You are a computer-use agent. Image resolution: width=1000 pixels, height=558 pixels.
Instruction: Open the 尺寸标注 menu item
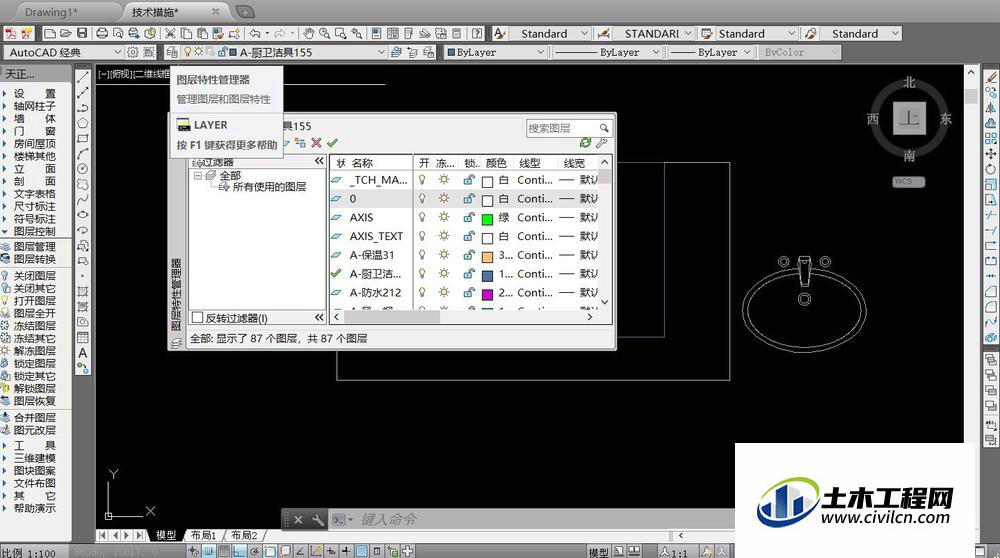pyautogui.click(x=34, y=206)
